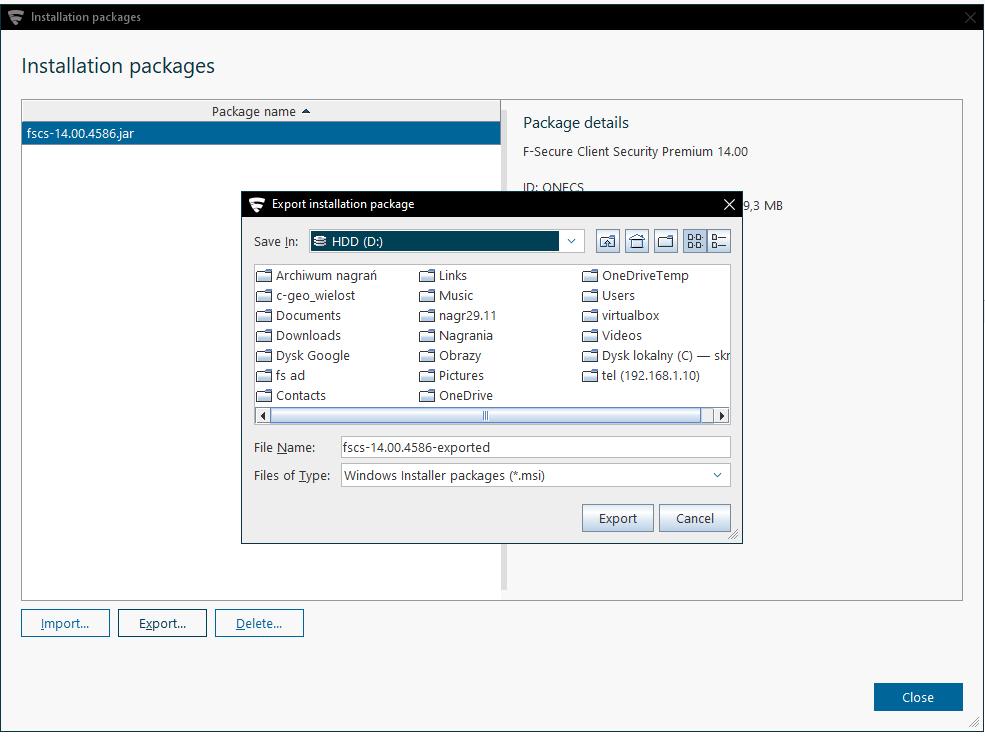Select the Nagrania folder
This screenshot has width=985, height=737.
(456, 336)
